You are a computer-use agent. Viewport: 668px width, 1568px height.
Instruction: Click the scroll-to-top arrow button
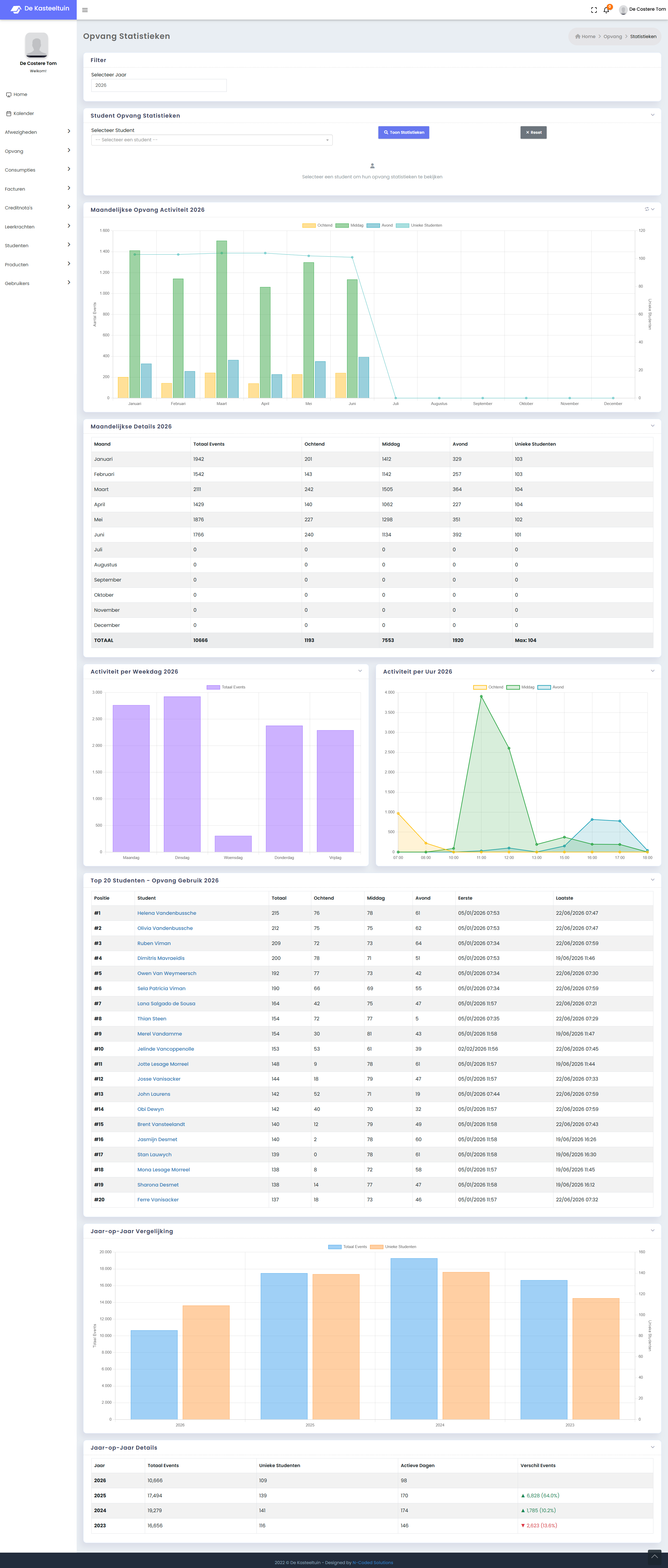[655, 1557]
